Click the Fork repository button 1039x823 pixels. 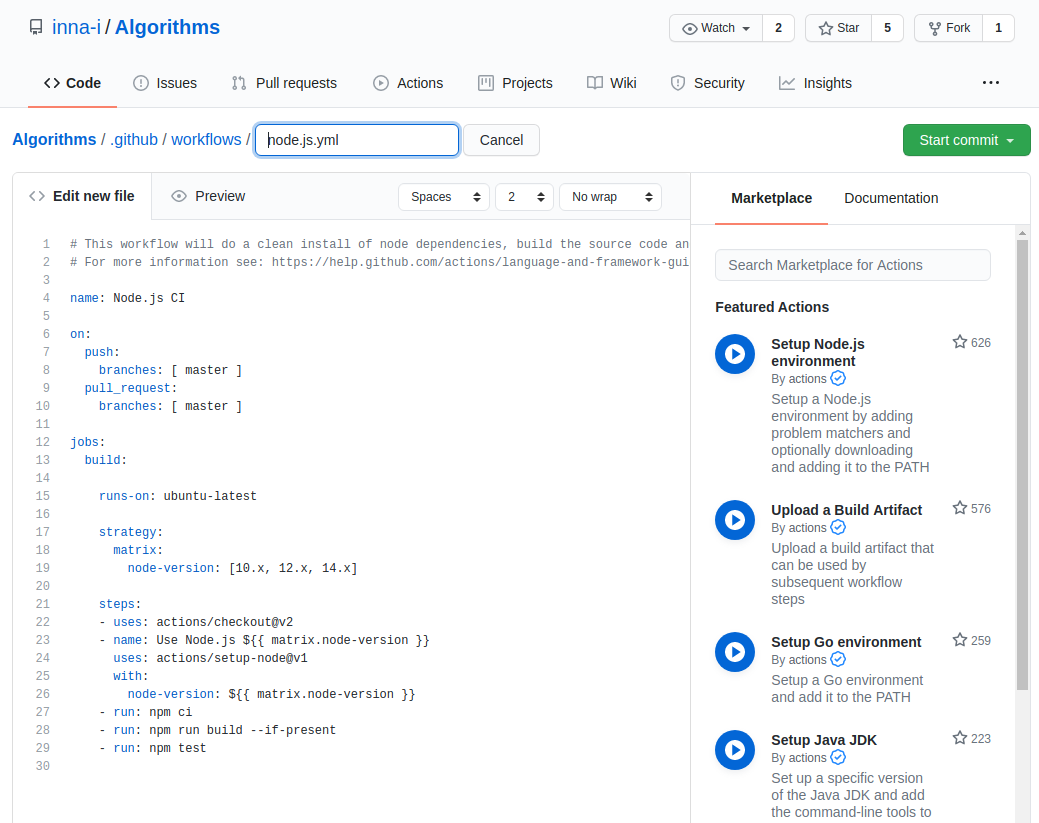click(x=948, y=28)
